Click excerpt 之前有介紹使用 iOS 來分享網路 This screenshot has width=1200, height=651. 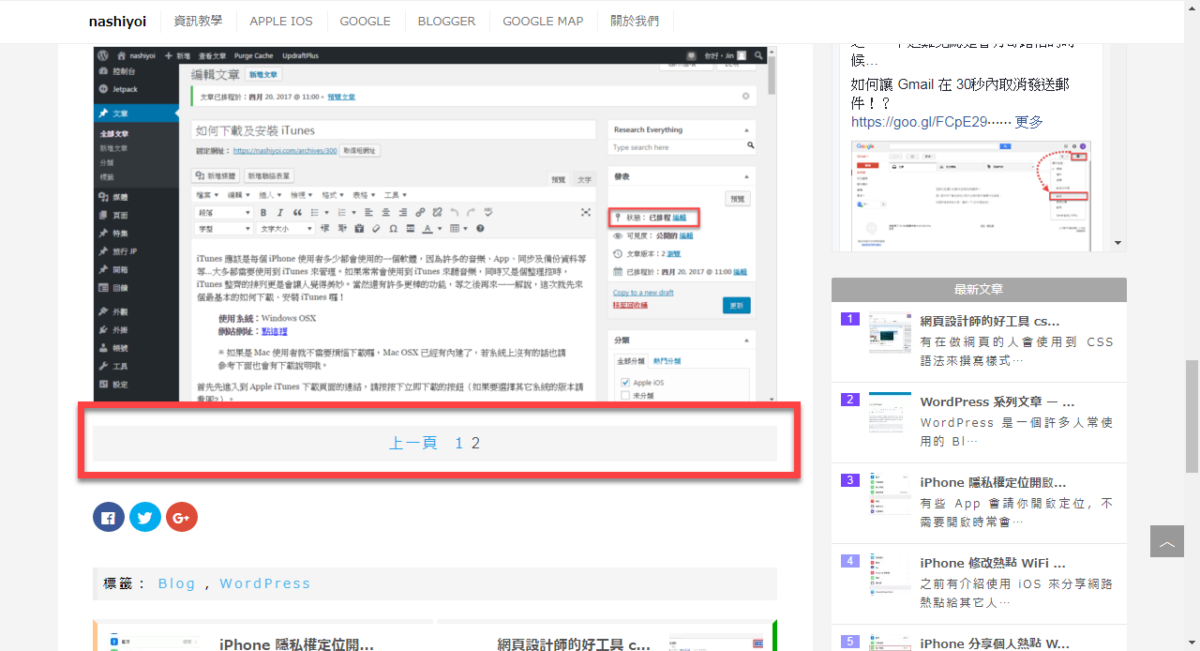[1016, 592]
